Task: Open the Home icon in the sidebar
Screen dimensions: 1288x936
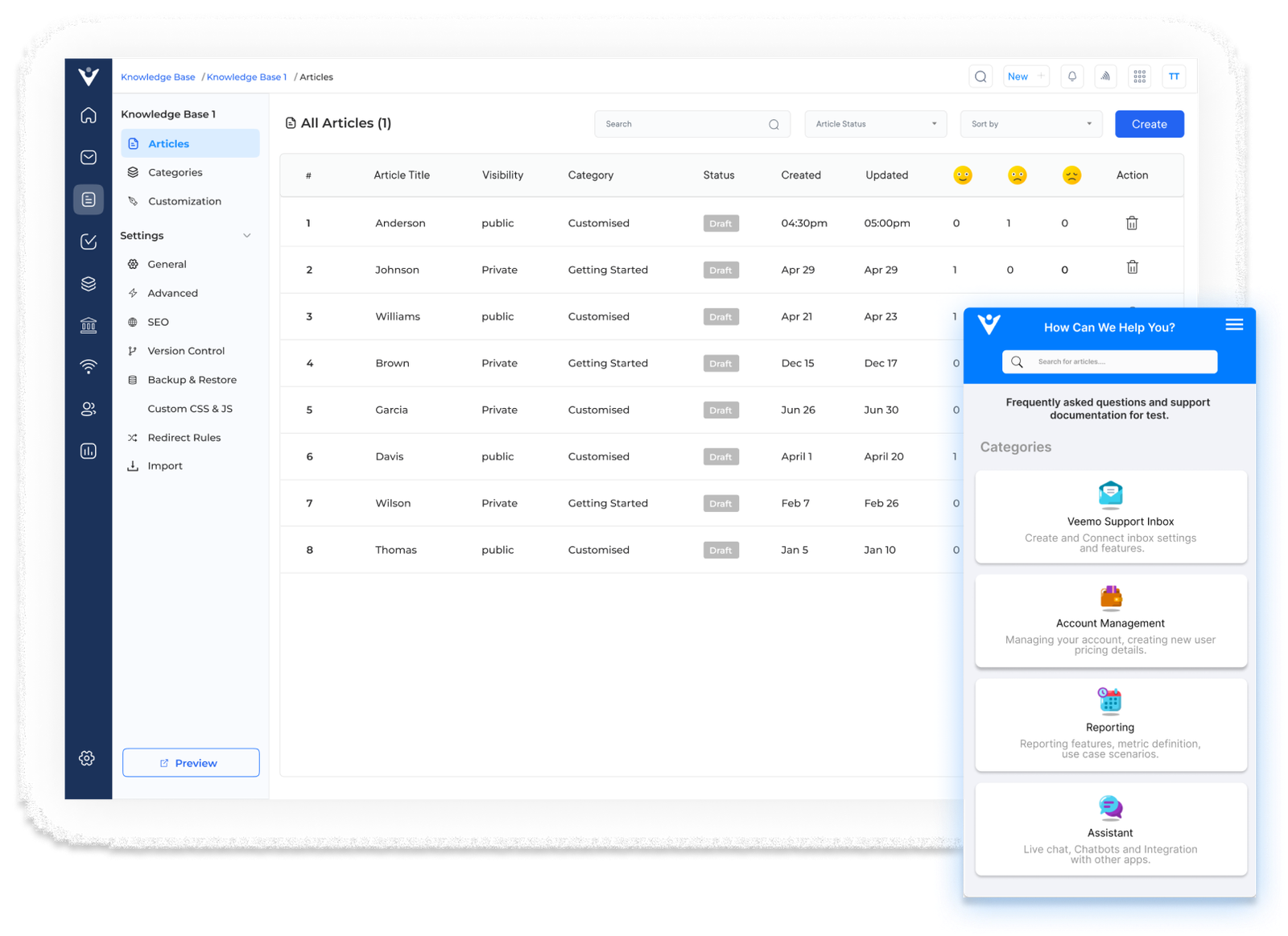Action: [x=88, y=115]
